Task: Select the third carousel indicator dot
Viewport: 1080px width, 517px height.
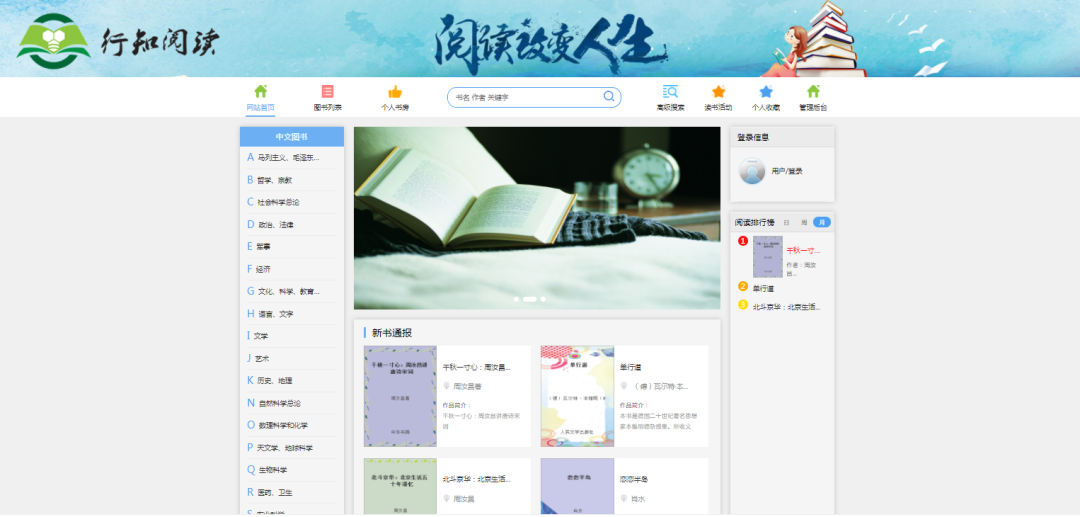Action: point(543,299)
